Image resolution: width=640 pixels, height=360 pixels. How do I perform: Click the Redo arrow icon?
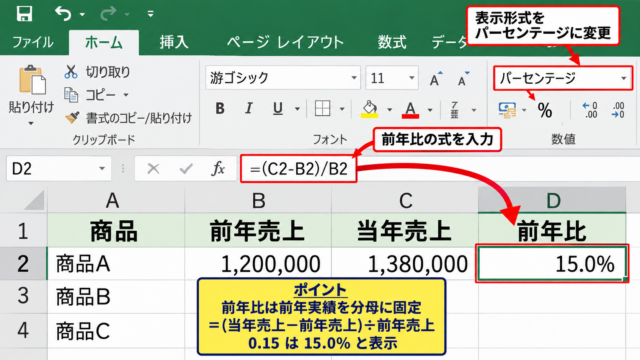[108, 13]
